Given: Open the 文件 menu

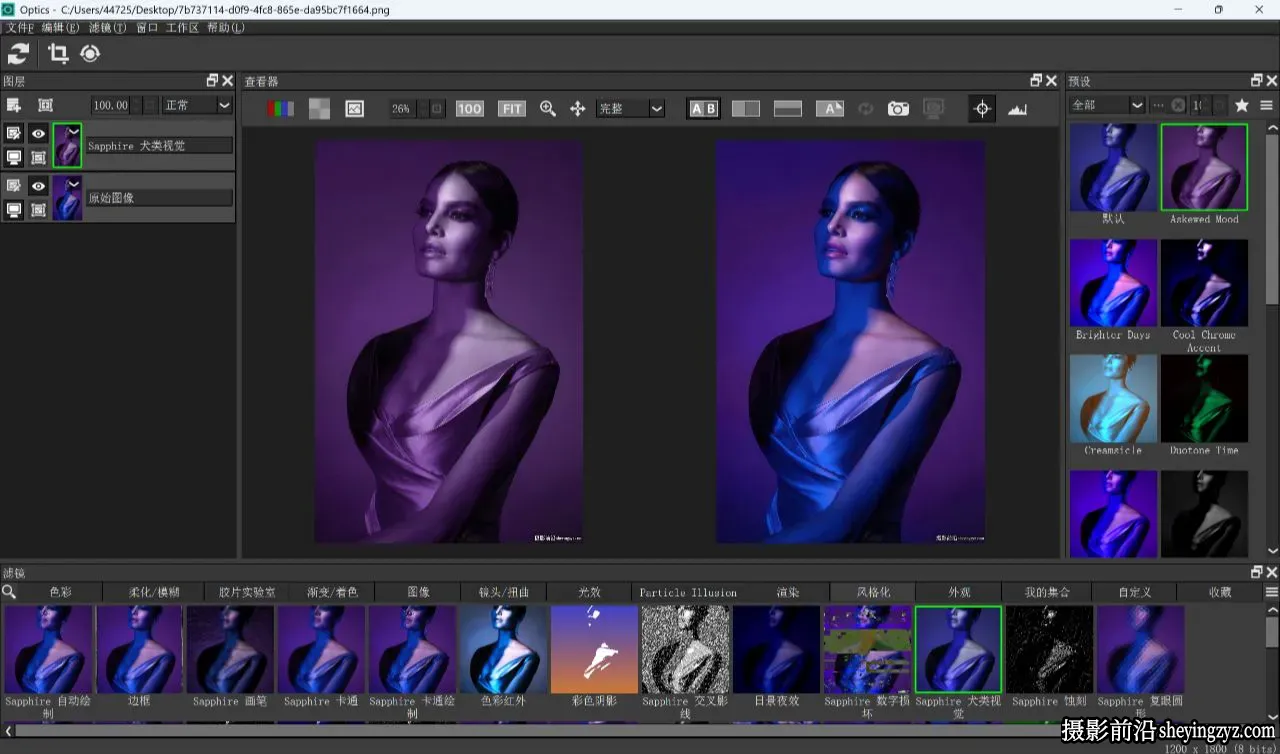Looking at the screenshot, I should coord(20,28).
